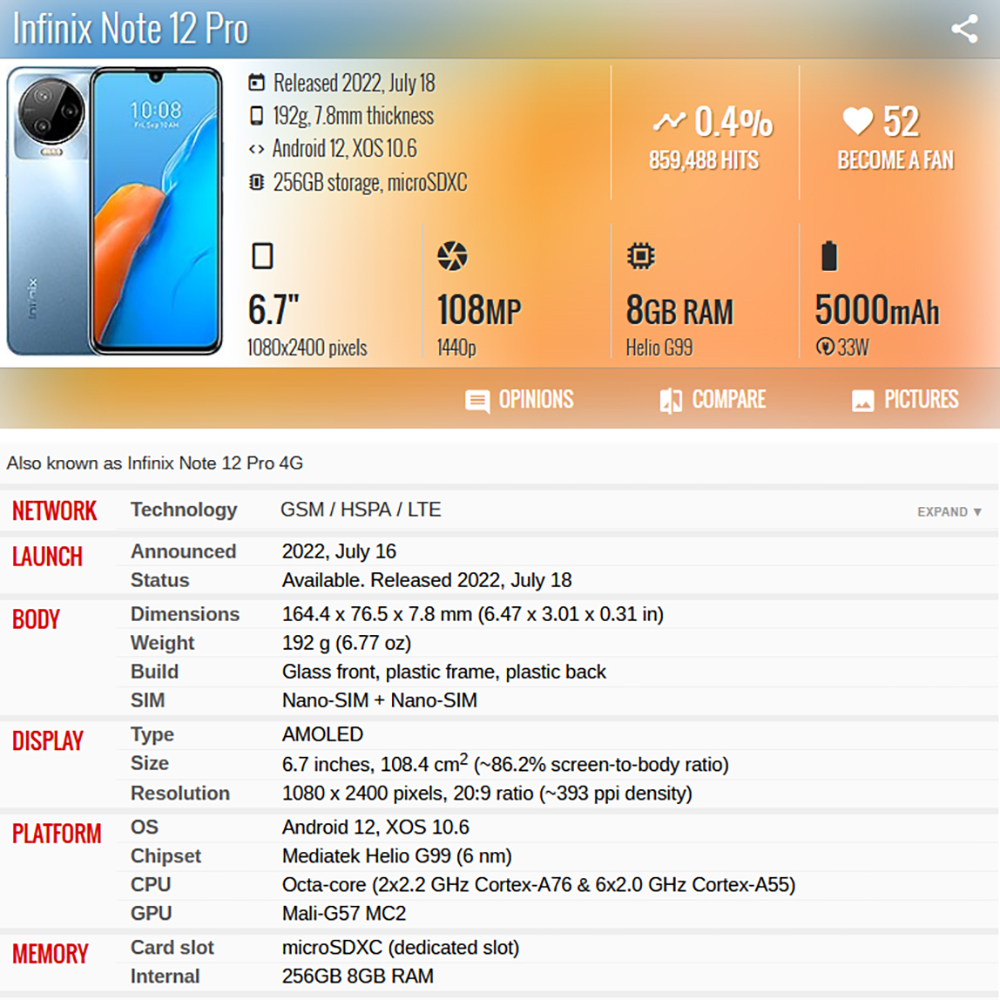Click 'Glass front, plastic frame, plastic back'
Screen dimensions: 1000x1000
(x=445, y=672)
